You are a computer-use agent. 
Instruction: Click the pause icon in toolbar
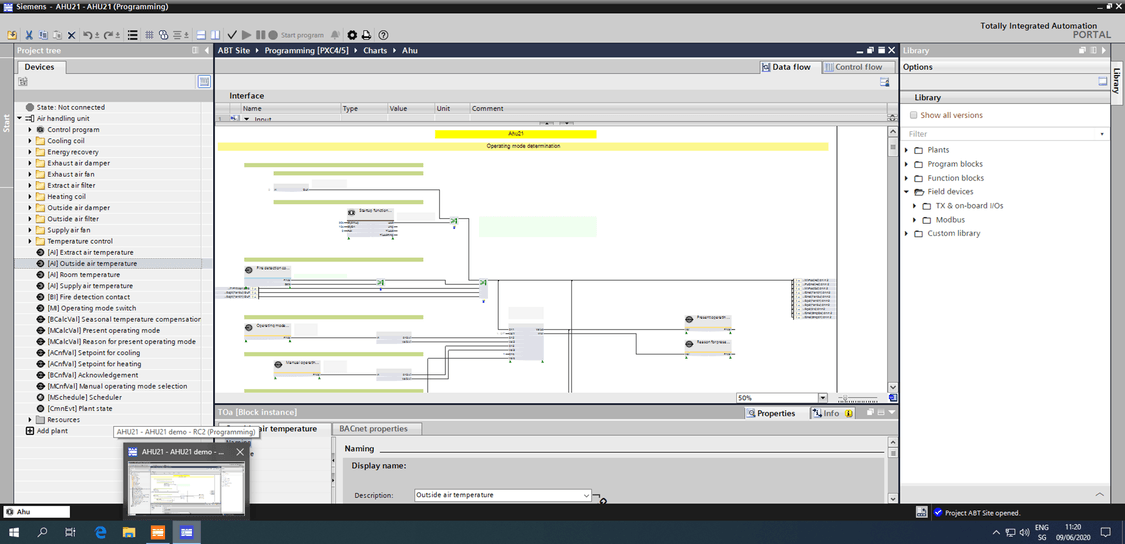tap(260, 35)
